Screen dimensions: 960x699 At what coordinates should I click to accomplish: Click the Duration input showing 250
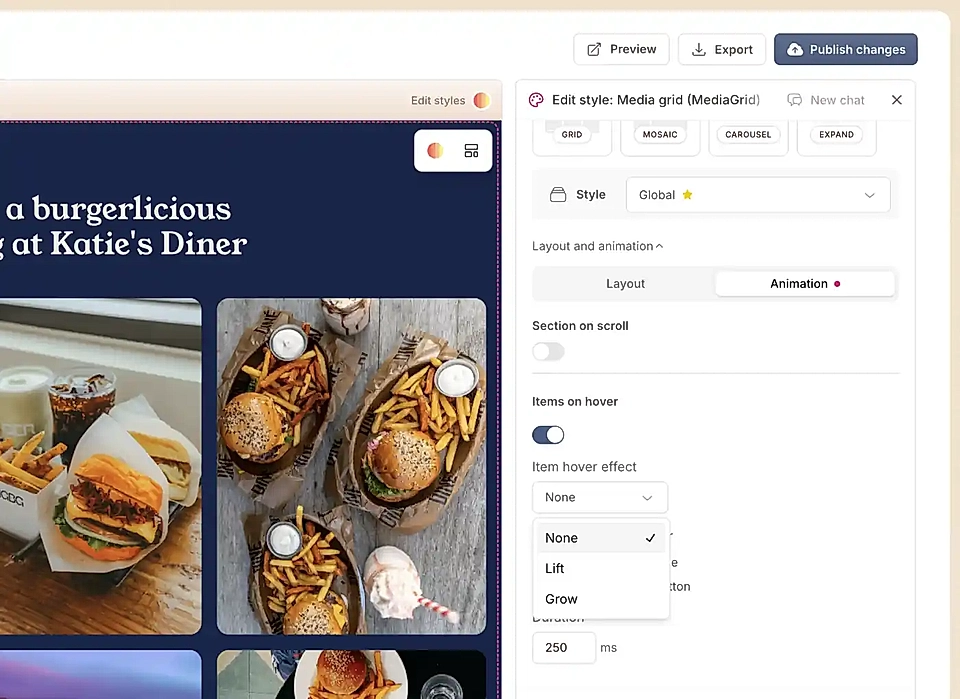coord(564,648)
